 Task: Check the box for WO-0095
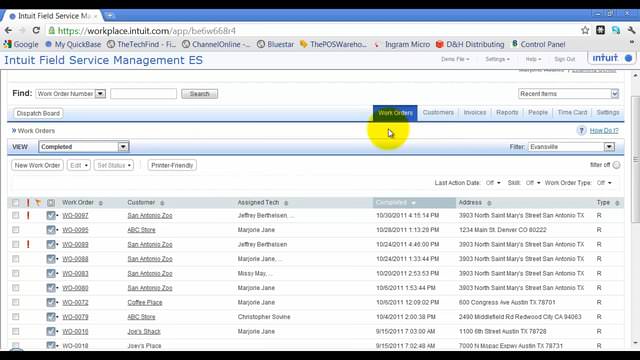click(x=16, y=230)
